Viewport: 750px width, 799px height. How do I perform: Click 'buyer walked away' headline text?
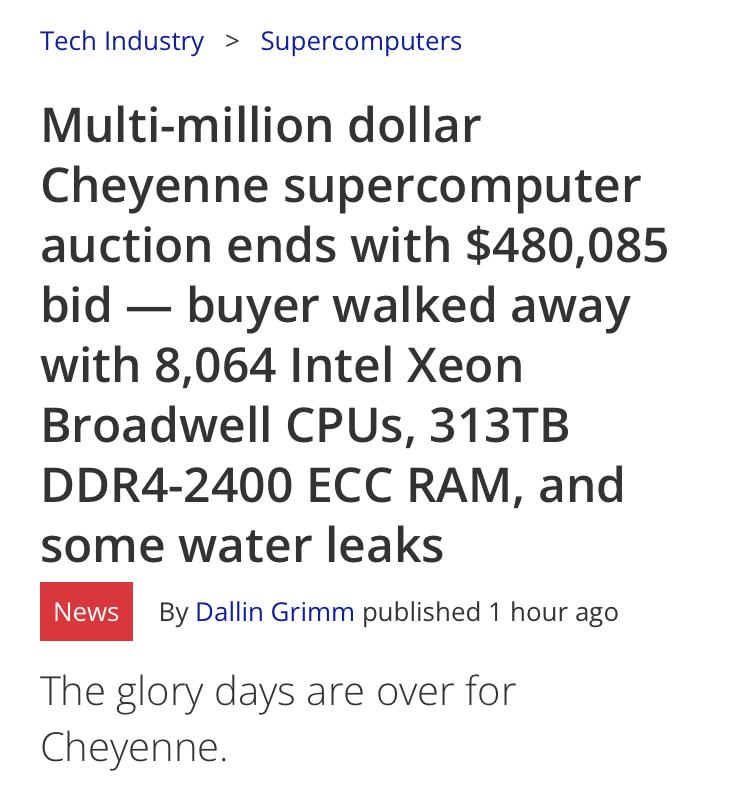(x=409, y=306)
